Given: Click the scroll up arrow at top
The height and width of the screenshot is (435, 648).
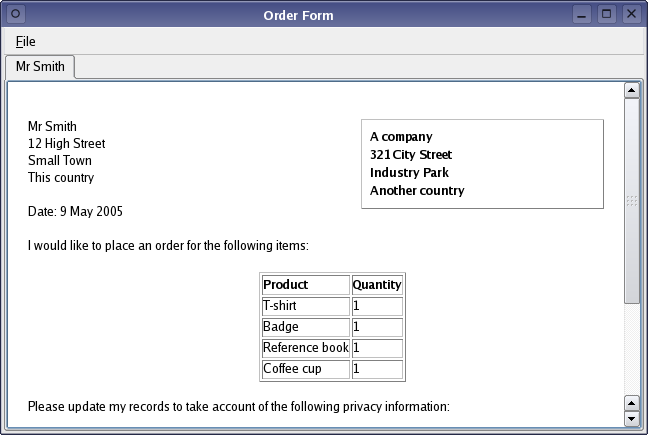Looking at the screenshot, I should click(x=631, y=90).
